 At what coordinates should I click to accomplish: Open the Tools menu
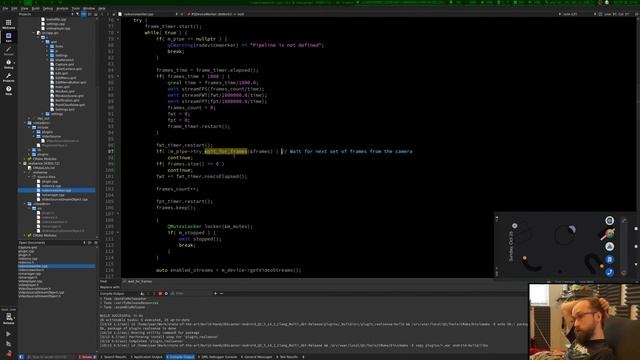click(76, 8)
